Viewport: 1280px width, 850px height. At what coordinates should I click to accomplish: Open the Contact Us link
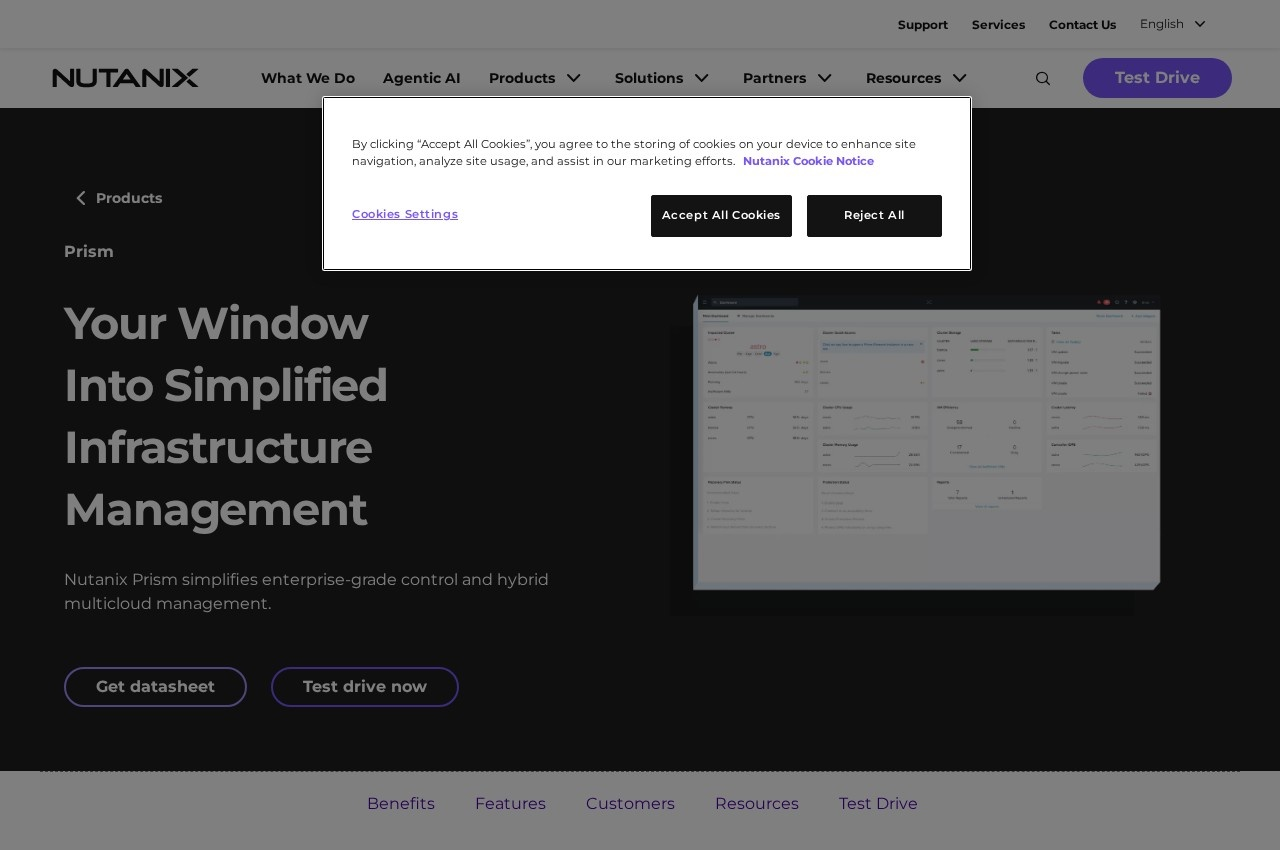point(1082,25)
